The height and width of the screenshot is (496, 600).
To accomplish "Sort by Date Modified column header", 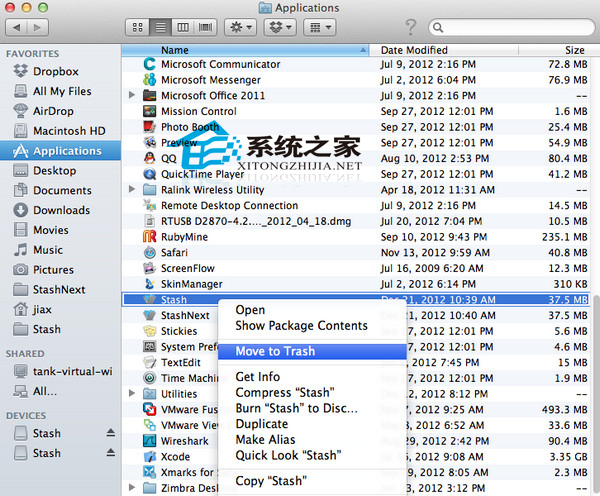I will 444,50.
